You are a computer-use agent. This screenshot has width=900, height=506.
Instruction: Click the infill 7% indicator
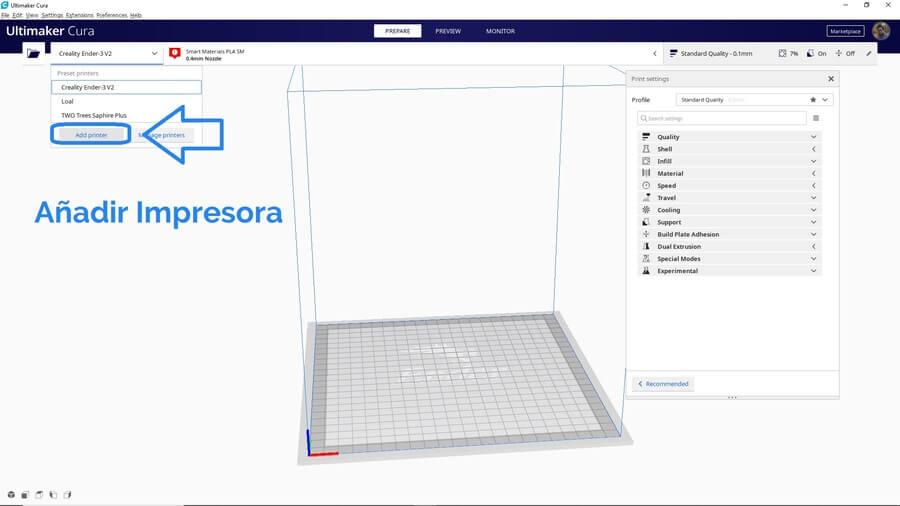pyautogui.click(x=788, y=53)
